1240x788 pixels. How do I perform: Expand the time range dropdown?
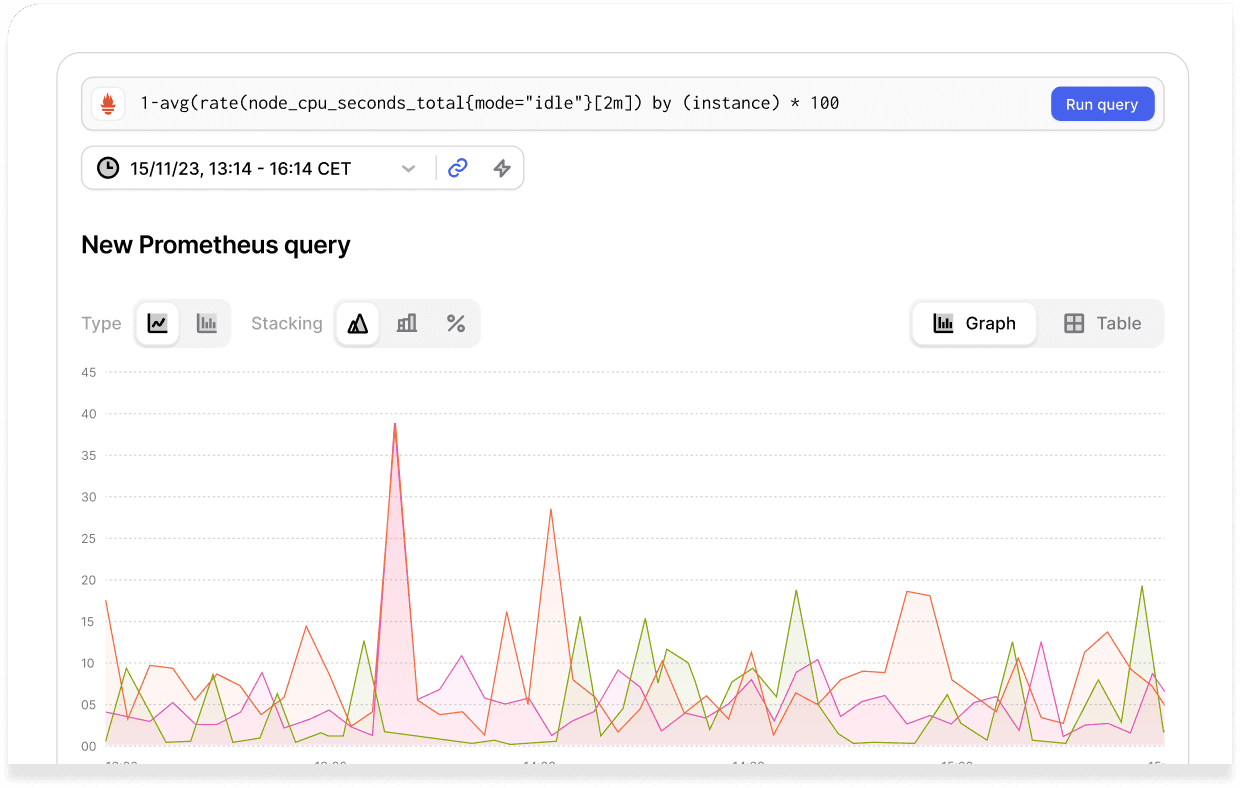pyautogui.click(x=408, y=167)
